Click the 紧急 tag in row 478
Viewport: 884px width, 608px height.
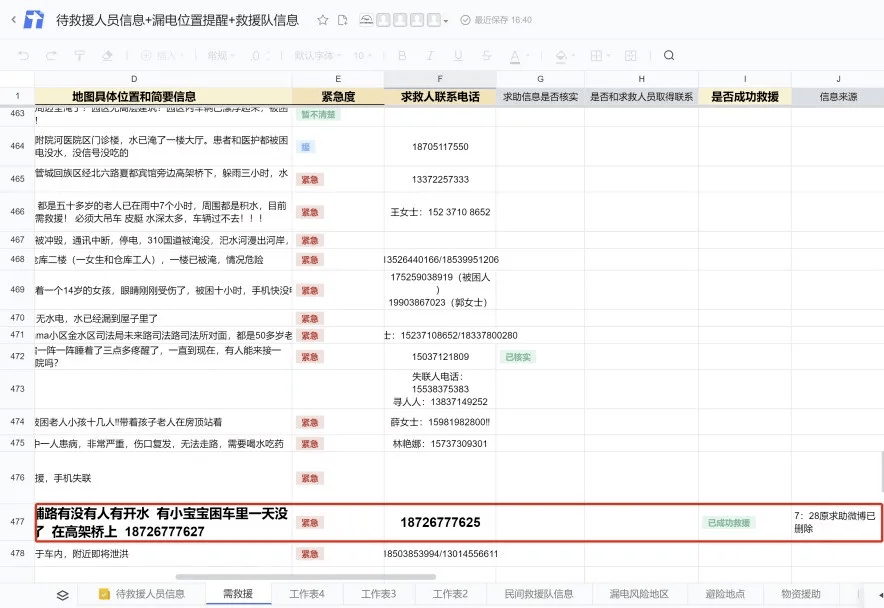tap(310, 554)
